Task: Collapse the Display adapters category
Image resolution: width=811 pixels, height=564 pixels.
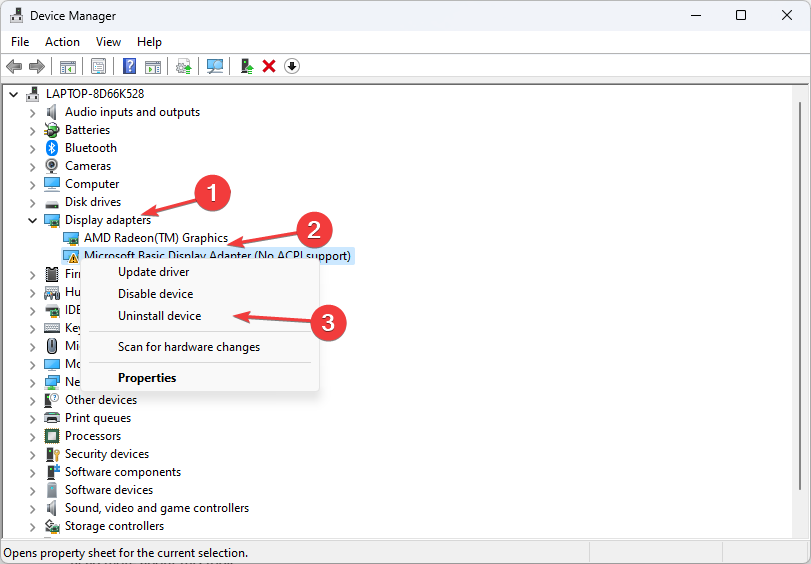Action: tap(32, 220)
